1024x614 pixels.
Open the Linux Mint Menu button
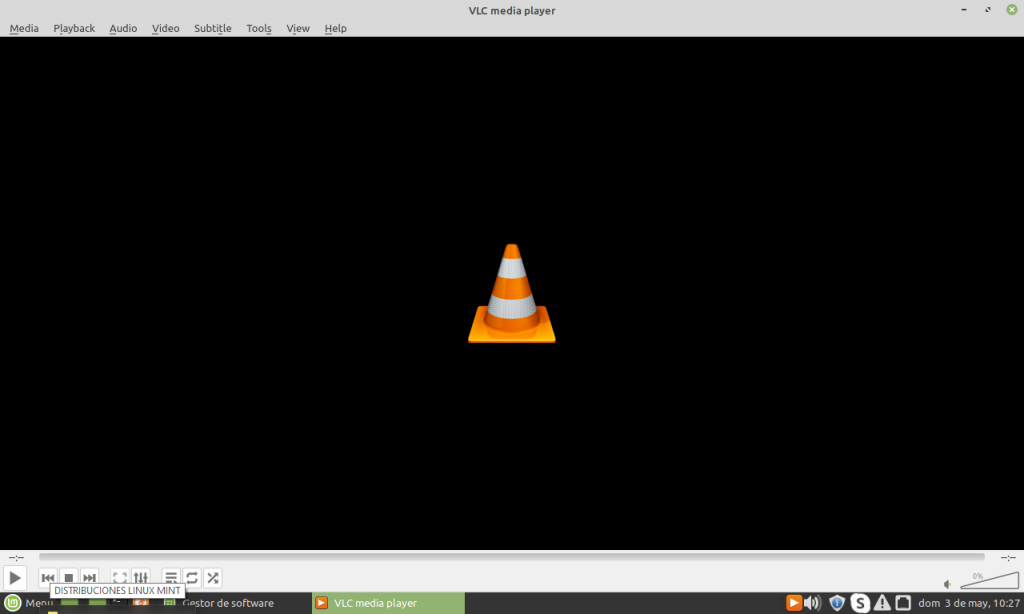28,603
